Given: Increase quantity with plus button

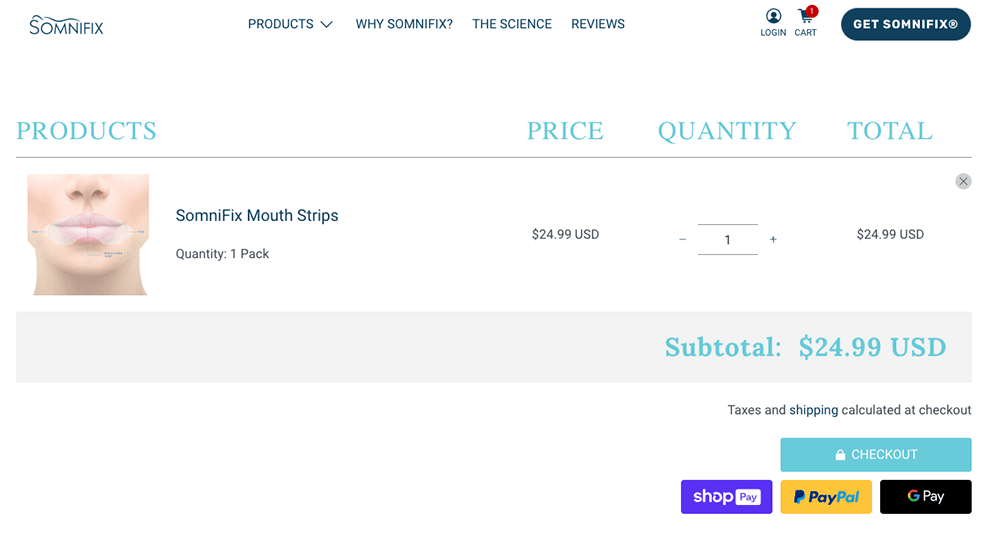Looking at the screenshot, I should click(x=773, y=240).
